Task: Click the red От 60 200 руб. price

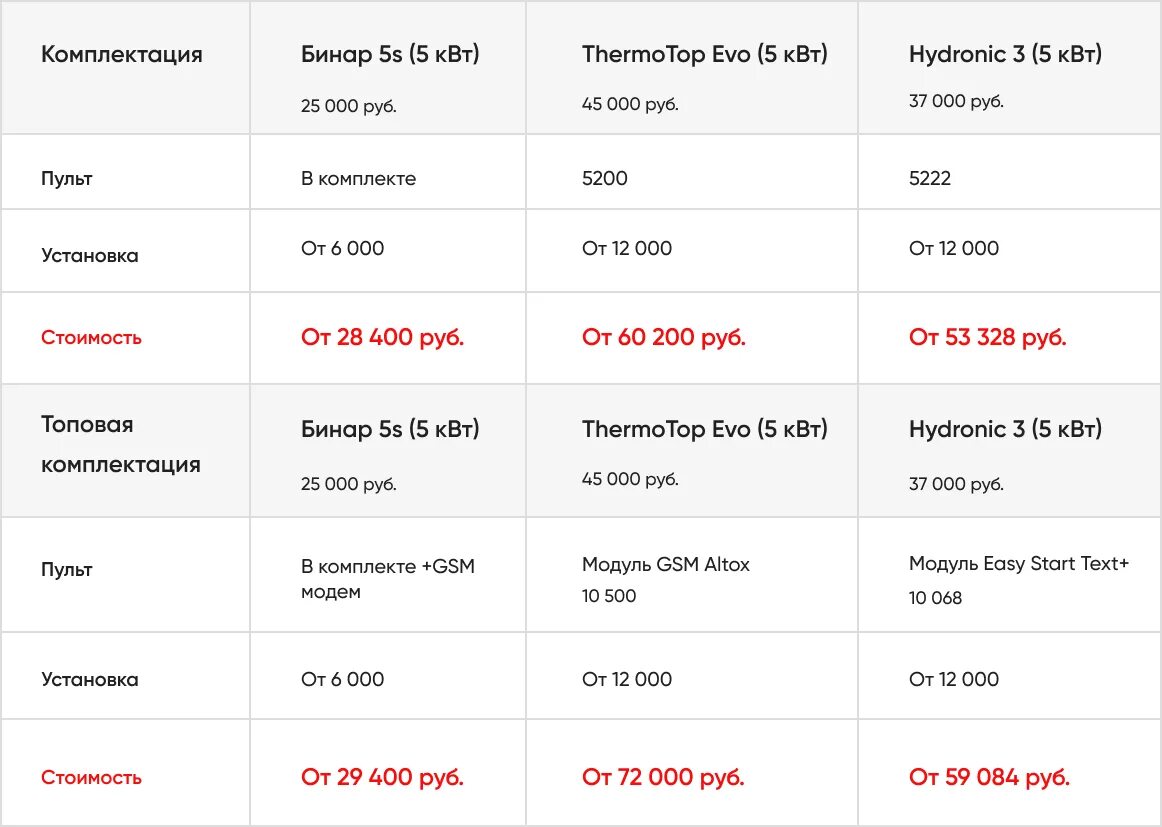Action: (664, 337)
